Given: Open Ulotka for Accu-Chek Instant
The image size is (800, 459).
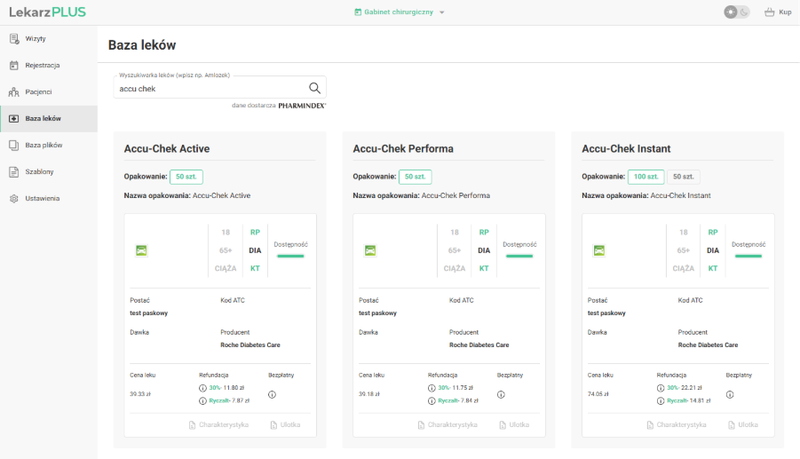Looking at the screenshot, I should [743, 425].
